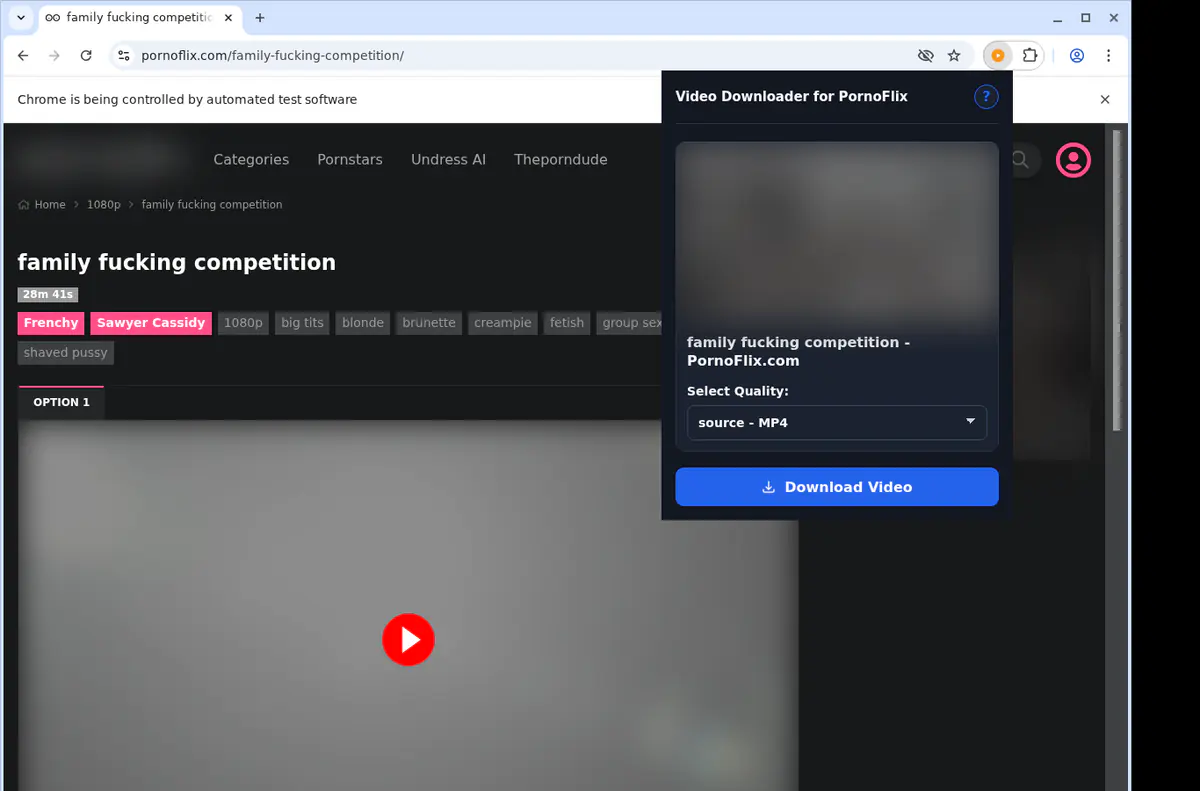Click the Frenchy pink tag
Viewport: 1200px width, 791px height.
(51, 323)
